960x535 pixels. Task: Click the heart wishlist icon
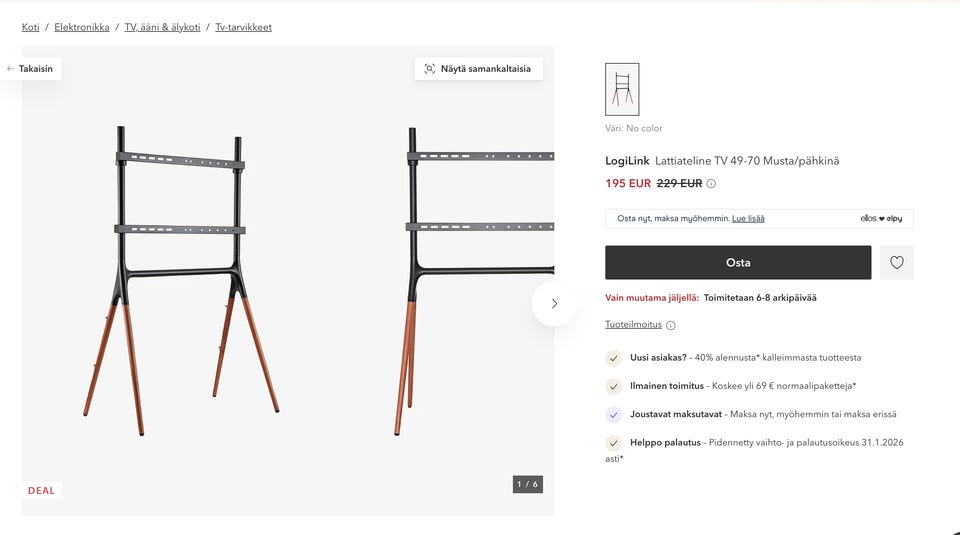(x=897, y=263)
